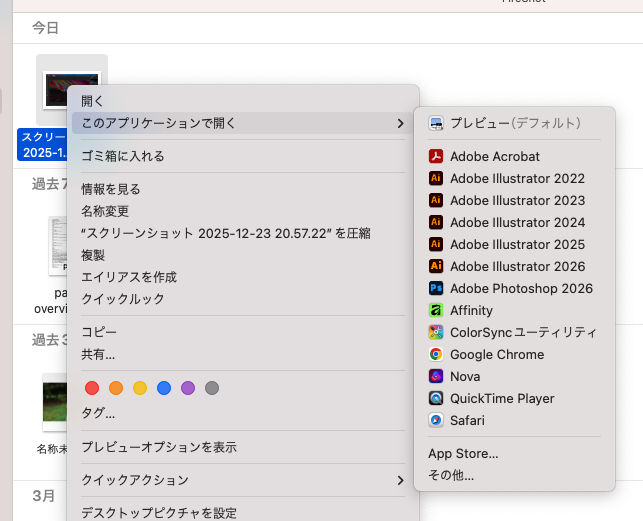Select 情報を見る menu entry
The height and width of the screenshot is (521, 643).
coord(111,189)
